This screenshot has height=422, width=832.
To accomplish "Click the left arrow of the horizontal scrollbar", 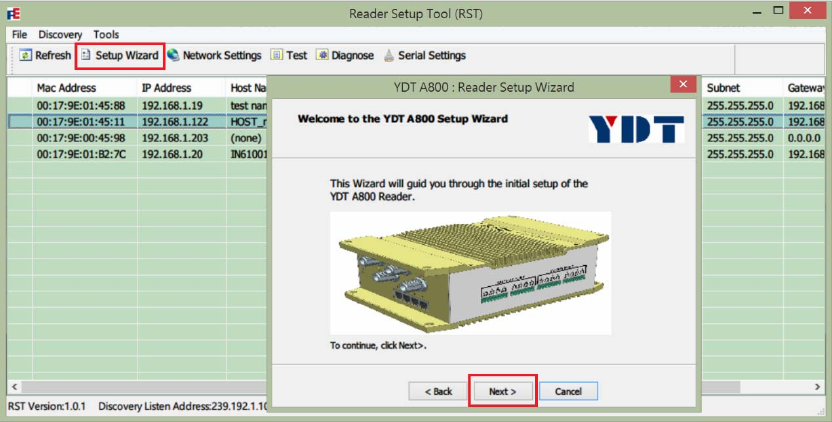I will point(14,387).
